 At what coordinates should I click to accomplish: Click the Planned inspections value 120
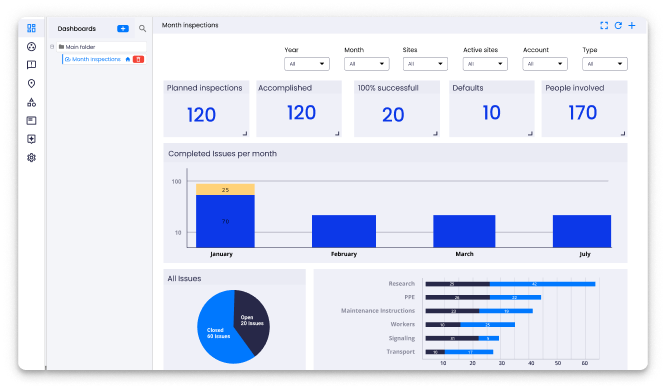tap(201, 115)
